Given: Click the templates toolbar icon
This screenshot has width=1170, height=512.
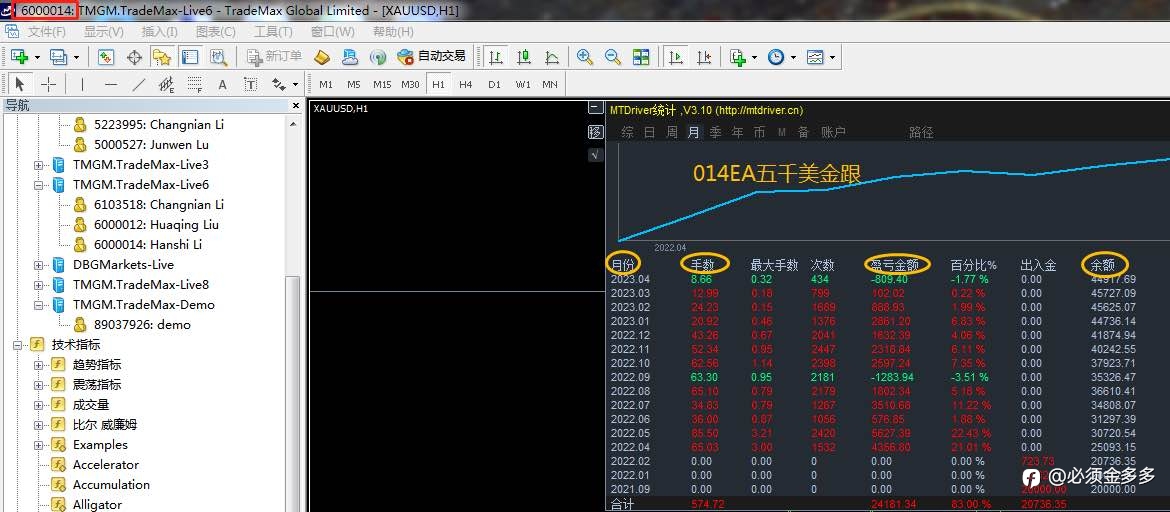Looking at the screenshot, I should pos(815,57).
